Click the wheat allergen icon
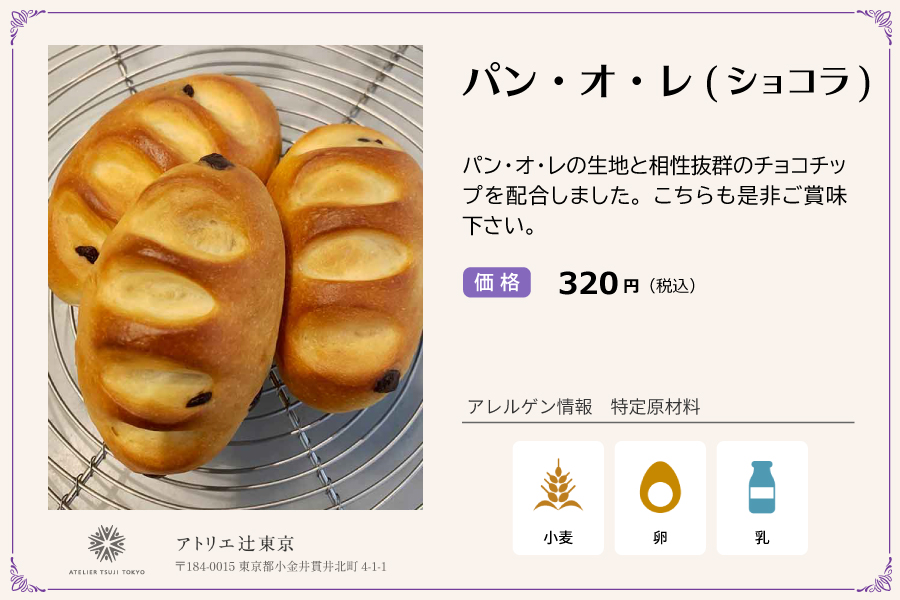Screen dimensions: 900x600 [x=558, y=486]
